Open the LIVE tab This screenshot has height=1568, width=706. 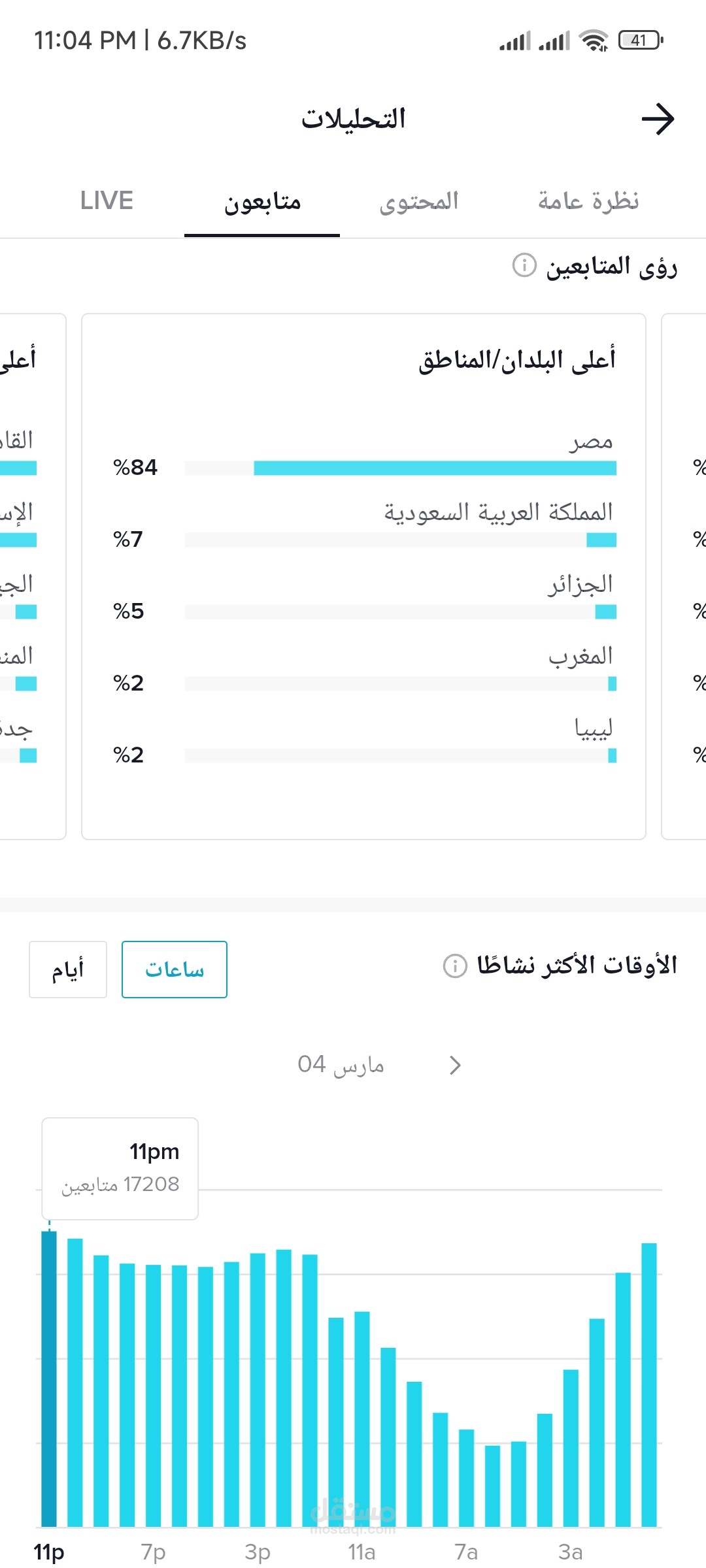click(107, 201)
